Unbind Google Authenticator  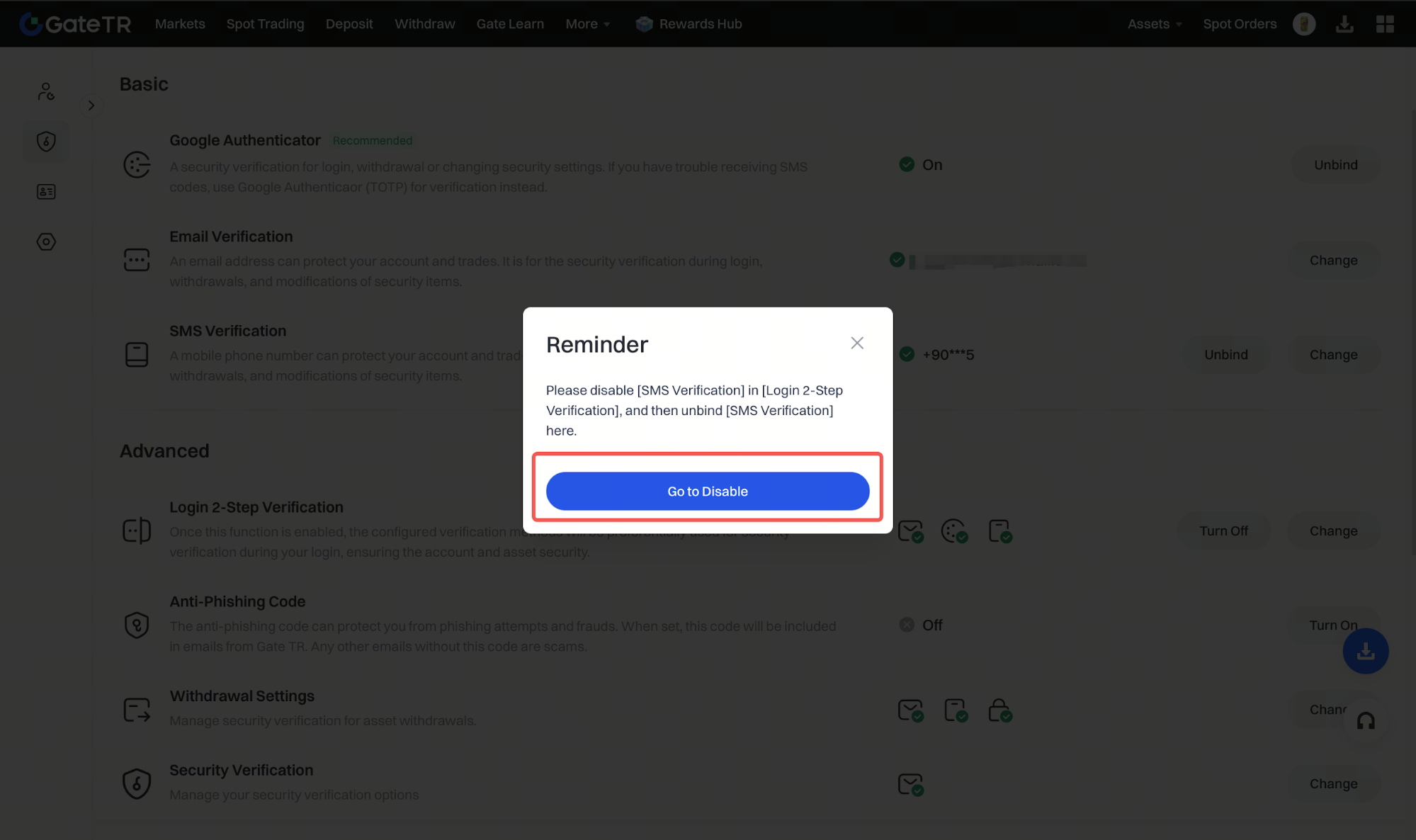tap(1335, 165)
